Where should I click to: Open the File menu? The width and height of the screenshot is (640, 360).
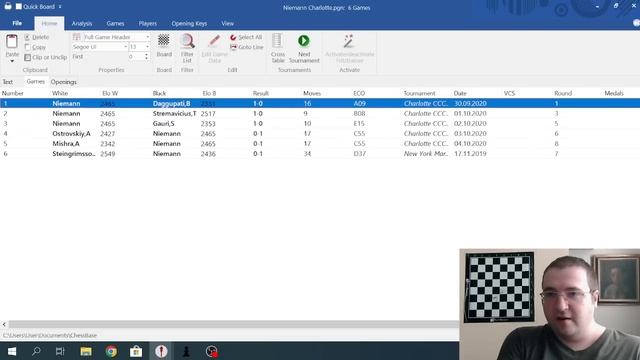[17, 23]
